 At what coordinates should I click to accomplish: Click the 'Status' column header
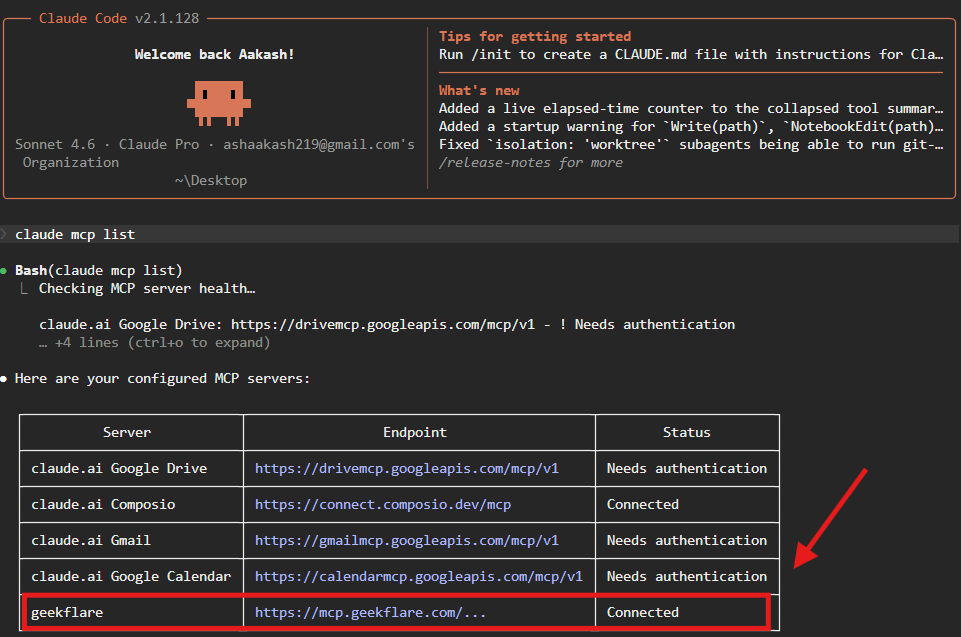pyautogui.click(x=686, y=432)
